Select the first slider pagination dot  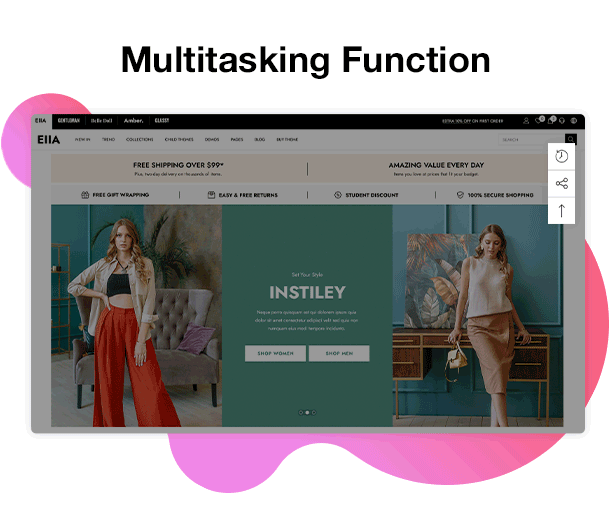pyautogui.click(x=300, y=412)
